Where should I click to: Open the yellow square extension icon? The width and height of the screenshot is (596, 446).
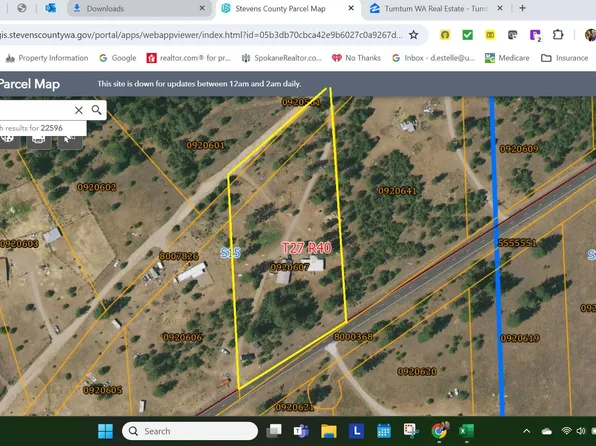(x=490, y=35)
